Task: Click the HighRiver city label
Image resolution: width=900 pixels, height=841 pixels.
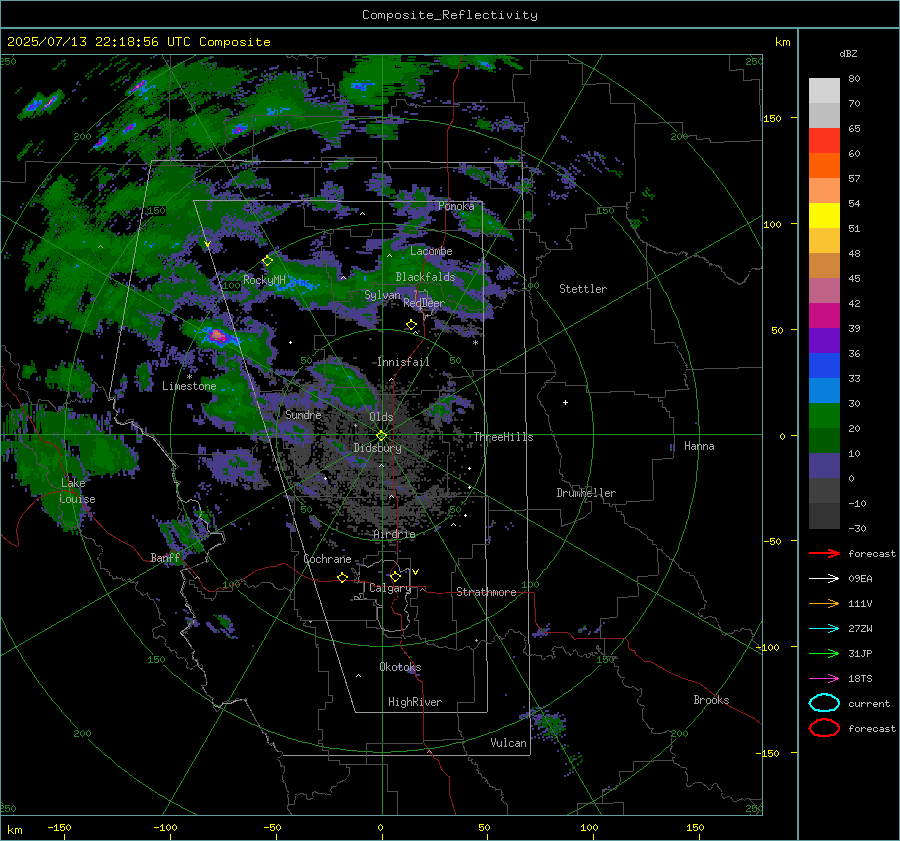Action: pyautogui.click(x=415, y=702)
